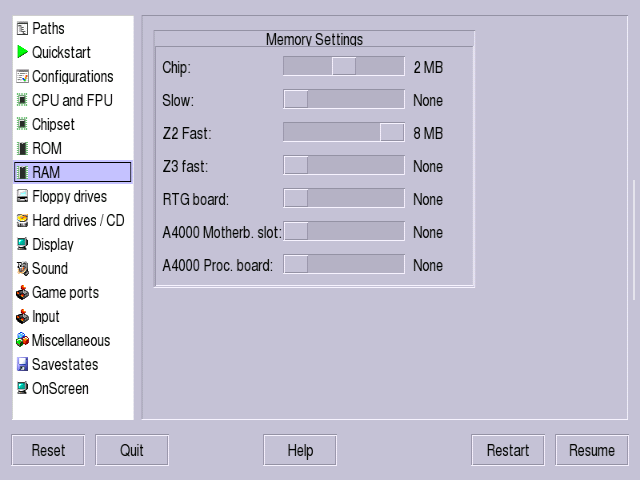640x480 pixels.
Task: Click the "RTG board:" label
Action: coord(196,200)
